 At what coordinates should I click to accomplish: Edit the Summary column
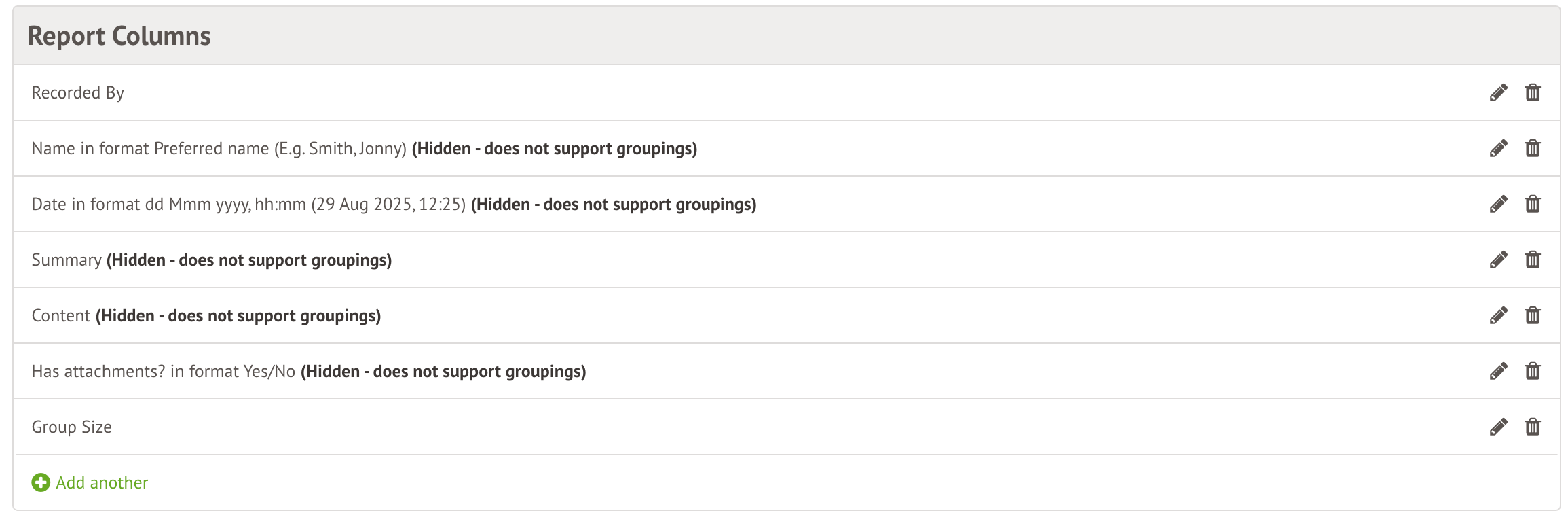tap(1499, 260)
